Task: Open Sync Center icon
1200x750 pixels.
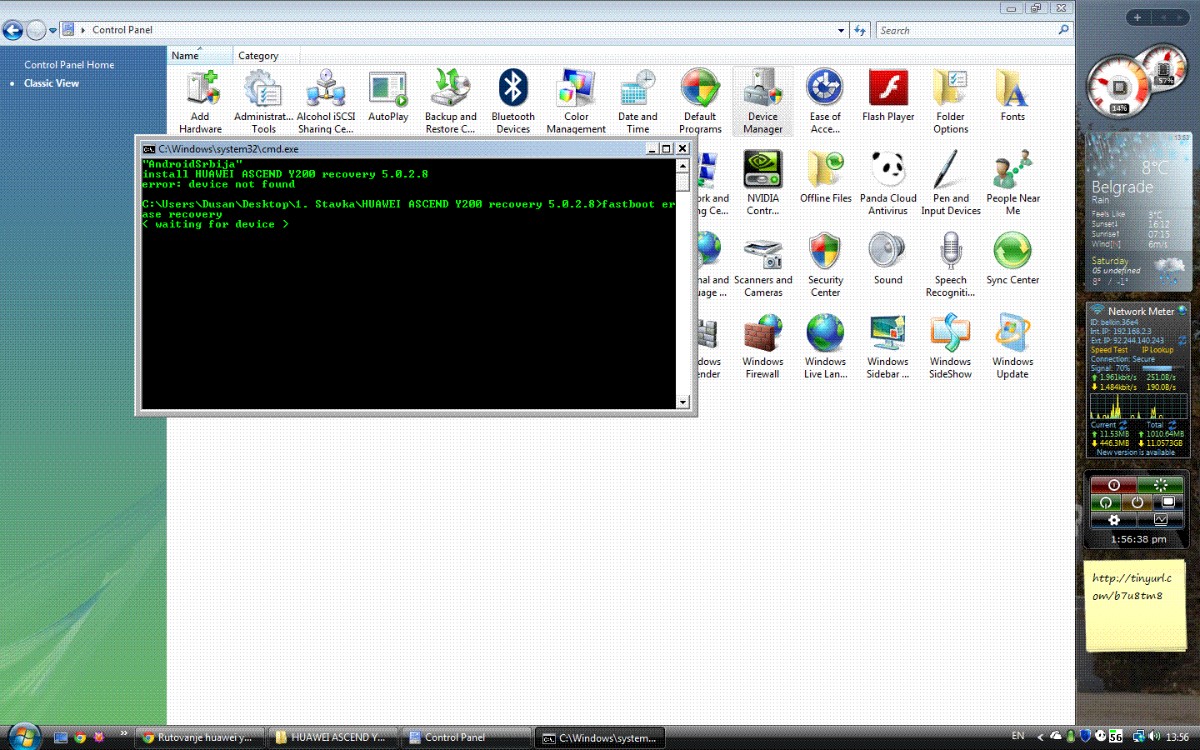Action: 1013,260
